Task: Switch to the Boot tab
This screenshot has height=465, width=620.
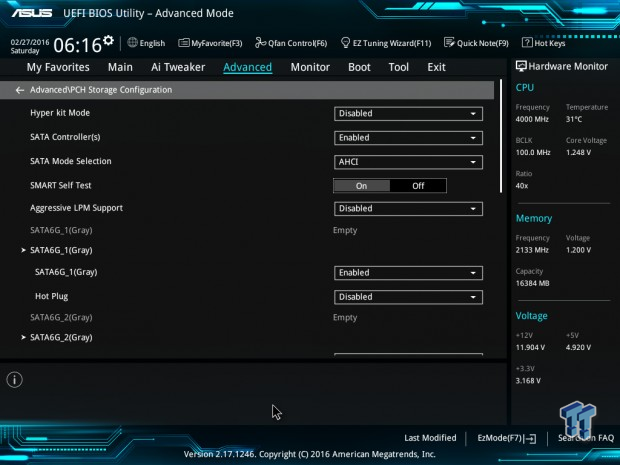Action: pyautogui.click(x=359, y=67)
